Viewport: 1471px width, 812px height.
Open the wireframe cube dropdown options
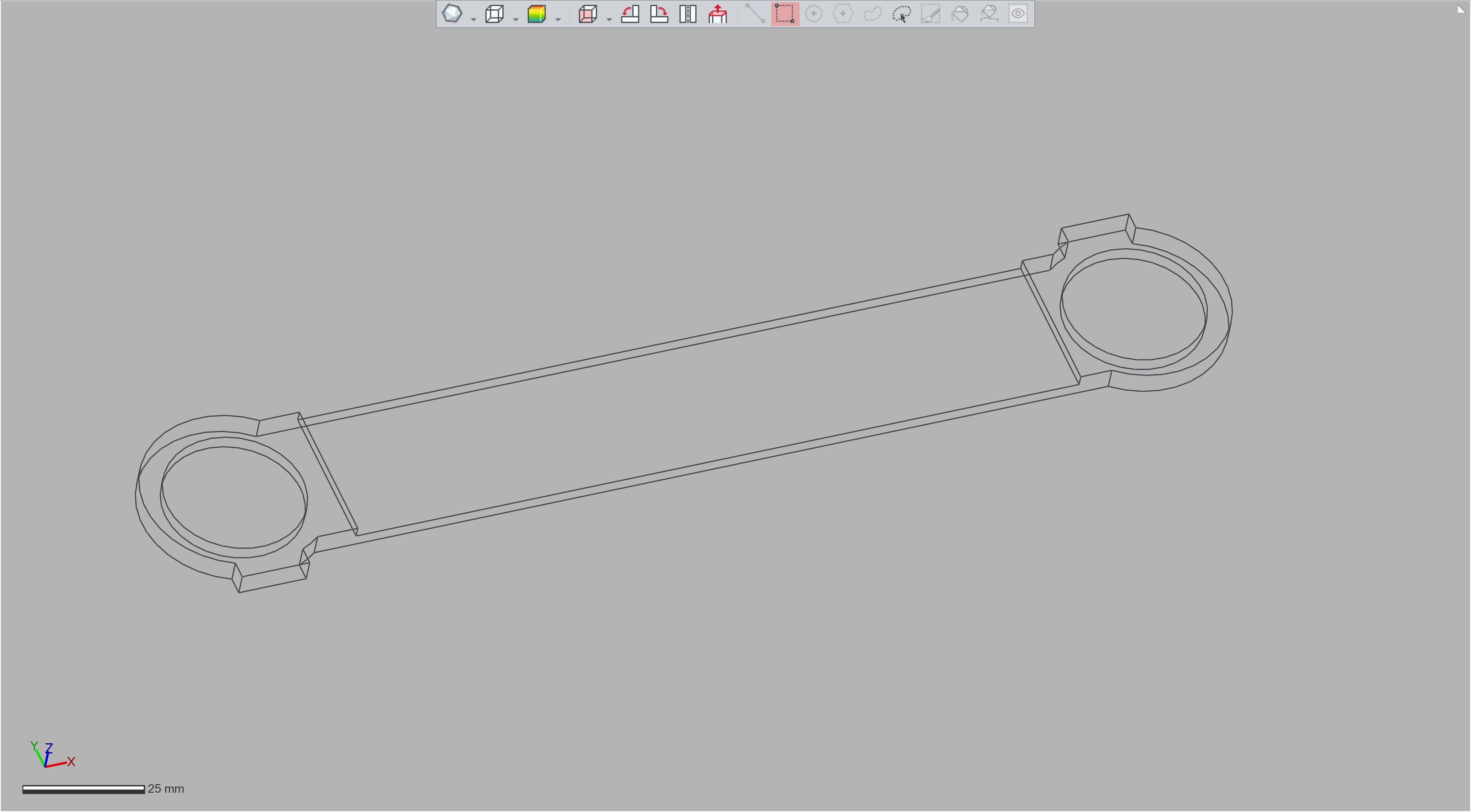tap(516, 18)
